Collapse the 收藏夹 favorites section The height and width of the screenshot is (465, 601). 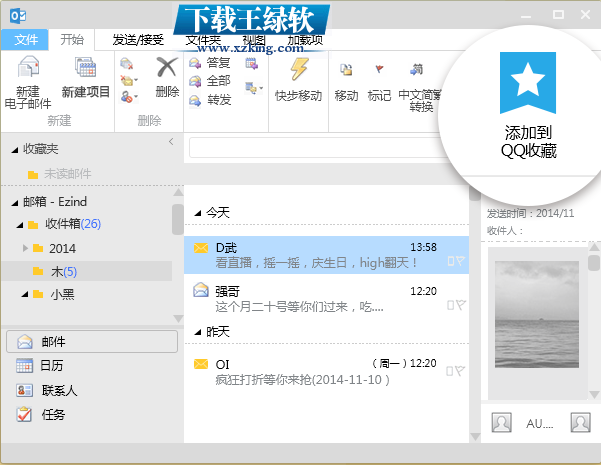coord(15,150)
